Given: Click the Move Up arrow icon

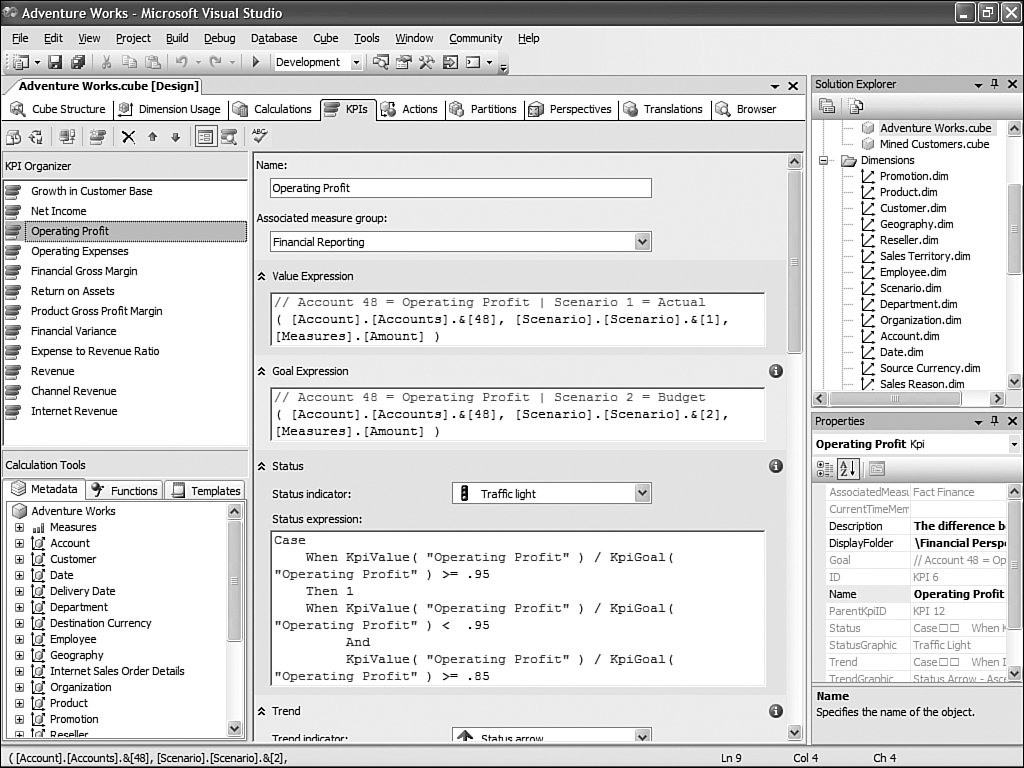Looking at the screenshot, I should [x=152, y=137].
